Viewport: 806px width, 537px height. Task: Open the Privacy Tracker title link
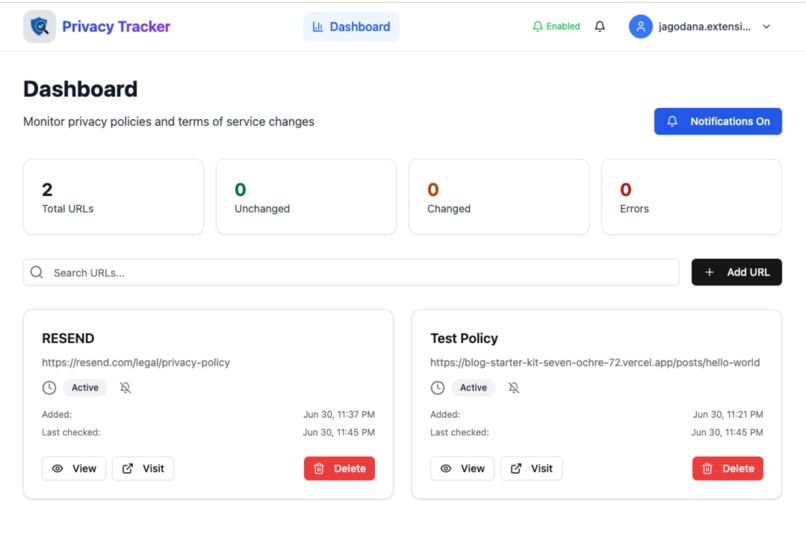tap(116, 26)
